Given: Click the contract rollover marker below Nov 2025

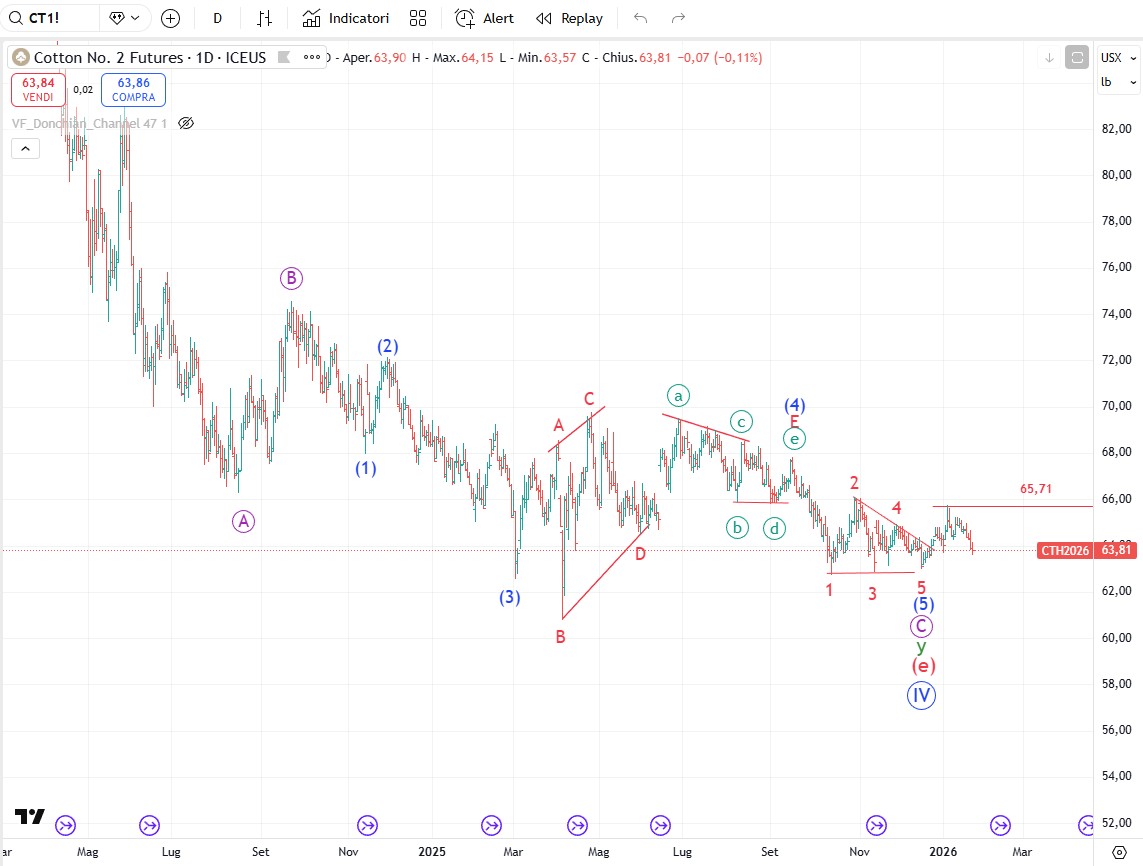Looking at the screenshot, I should point(876,825).
